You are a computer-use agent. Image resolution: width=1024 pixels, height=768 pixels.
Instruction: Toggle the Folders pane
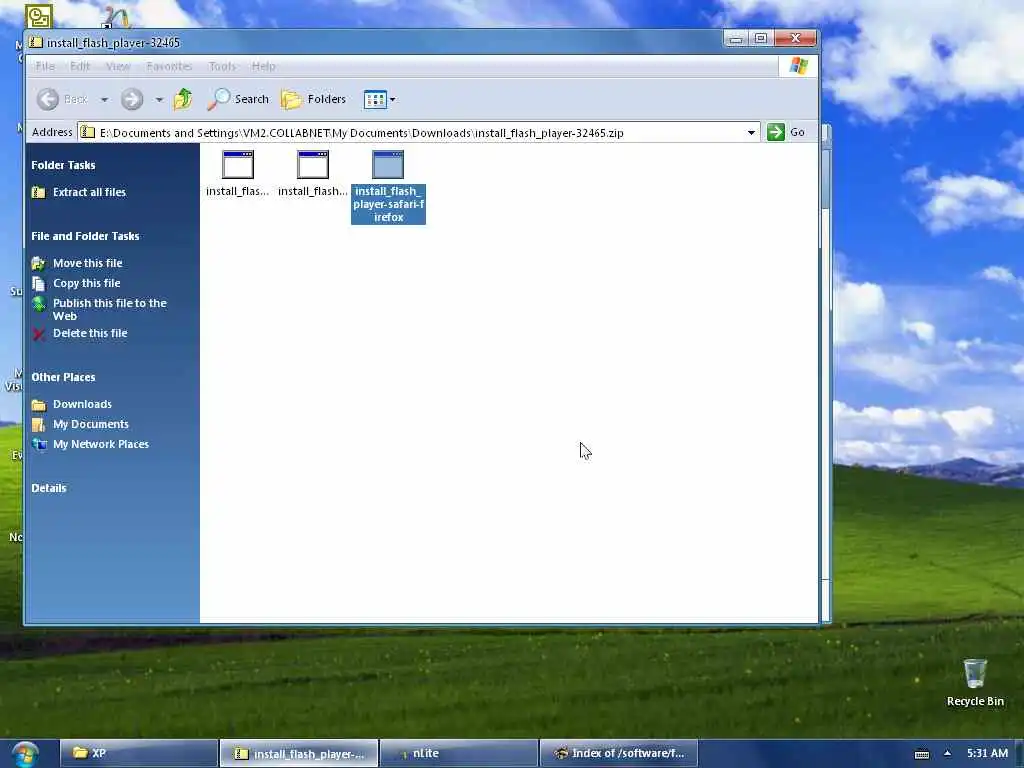click(313, 99)
